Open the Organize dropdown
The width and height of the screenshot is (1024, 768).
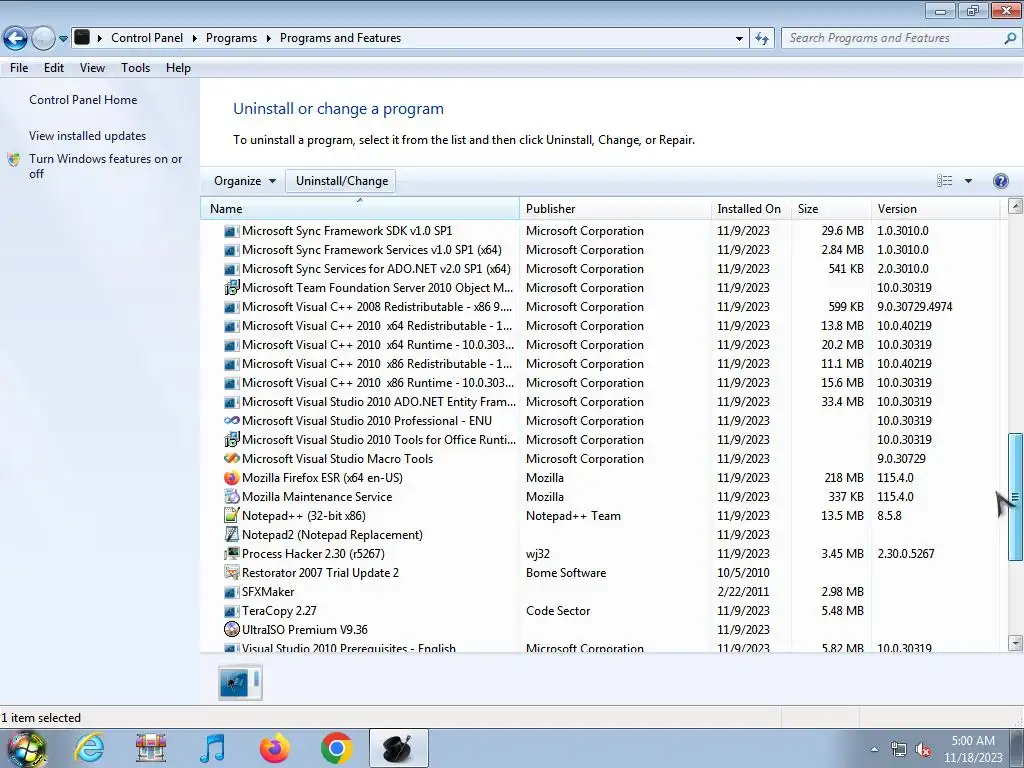[x=244, y=181]
